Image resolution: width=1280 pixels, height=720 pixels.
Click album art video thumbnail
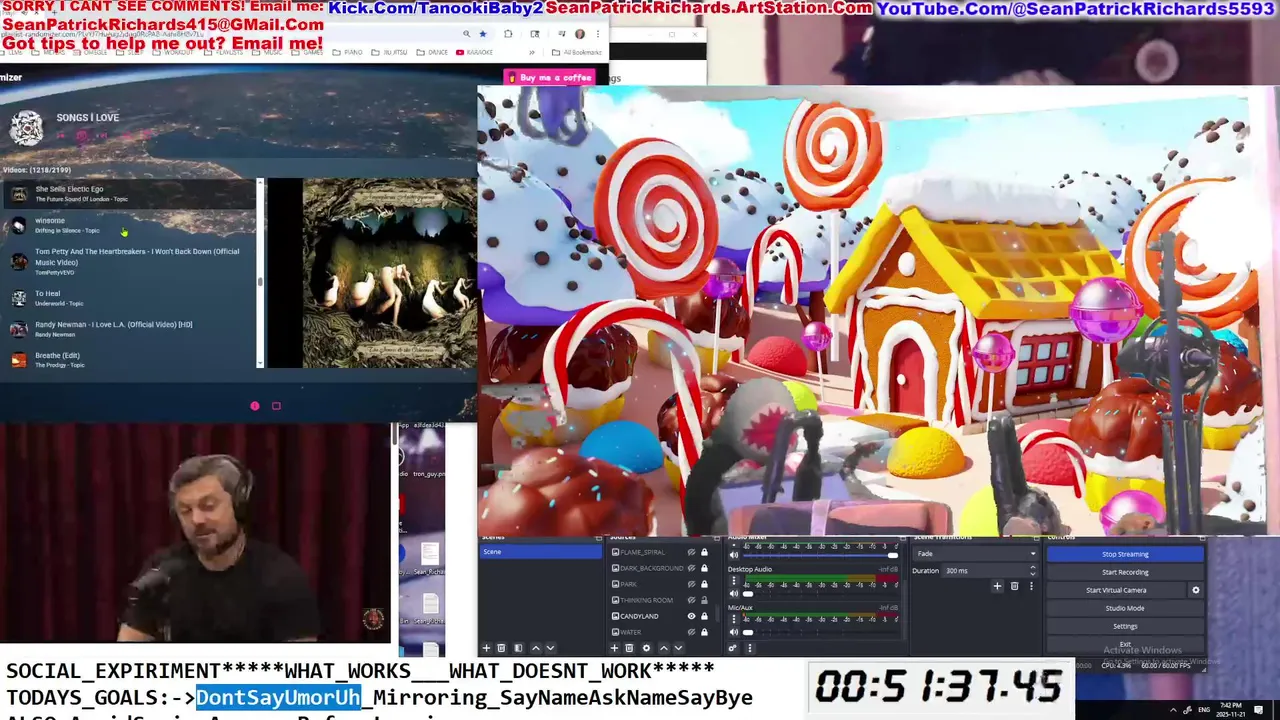click(x=389, y=273)
